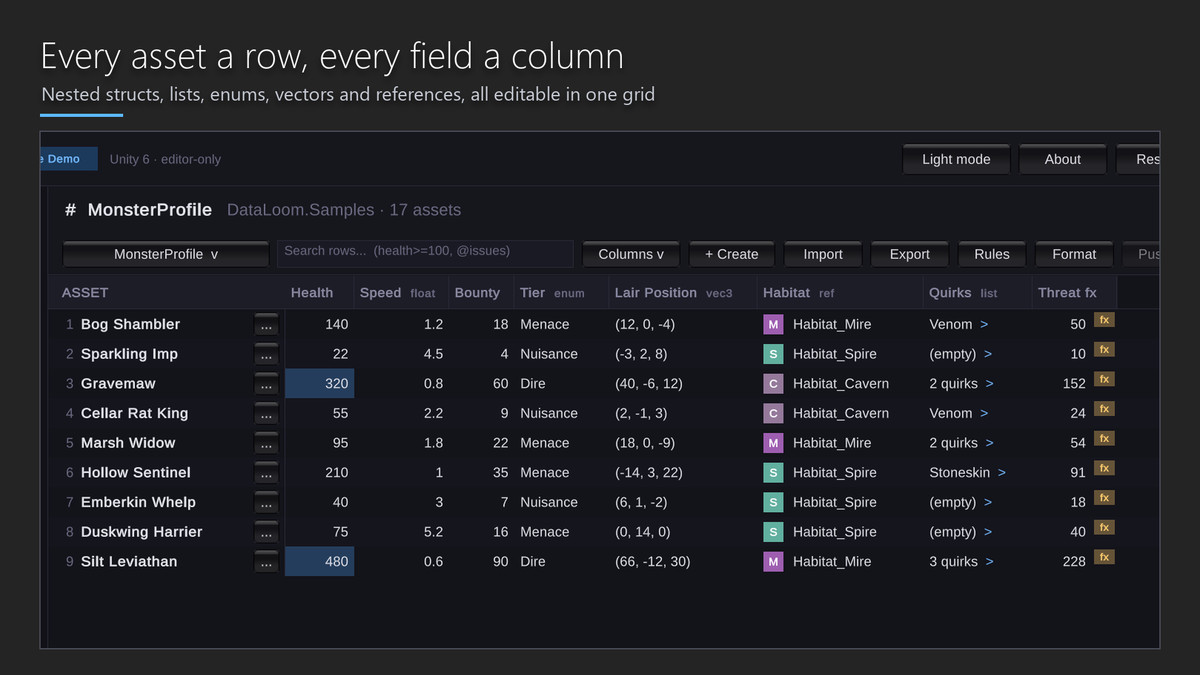1200x675 pixels.
Task: Select Silt Leviathan's 480 health cell
Action: point(320,561)
